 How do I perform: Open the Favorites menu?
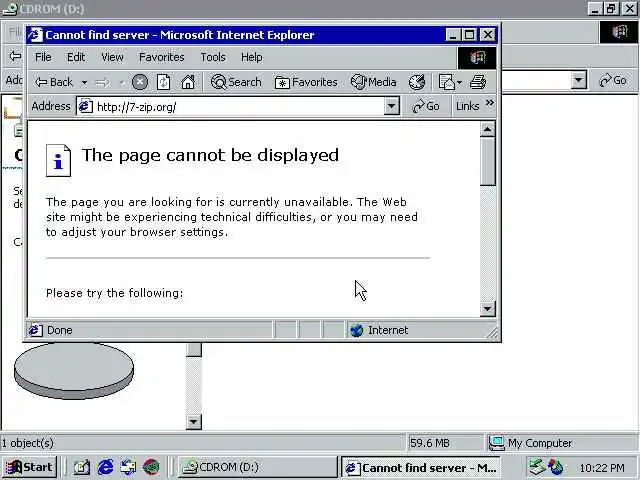(x=162, y=57)
